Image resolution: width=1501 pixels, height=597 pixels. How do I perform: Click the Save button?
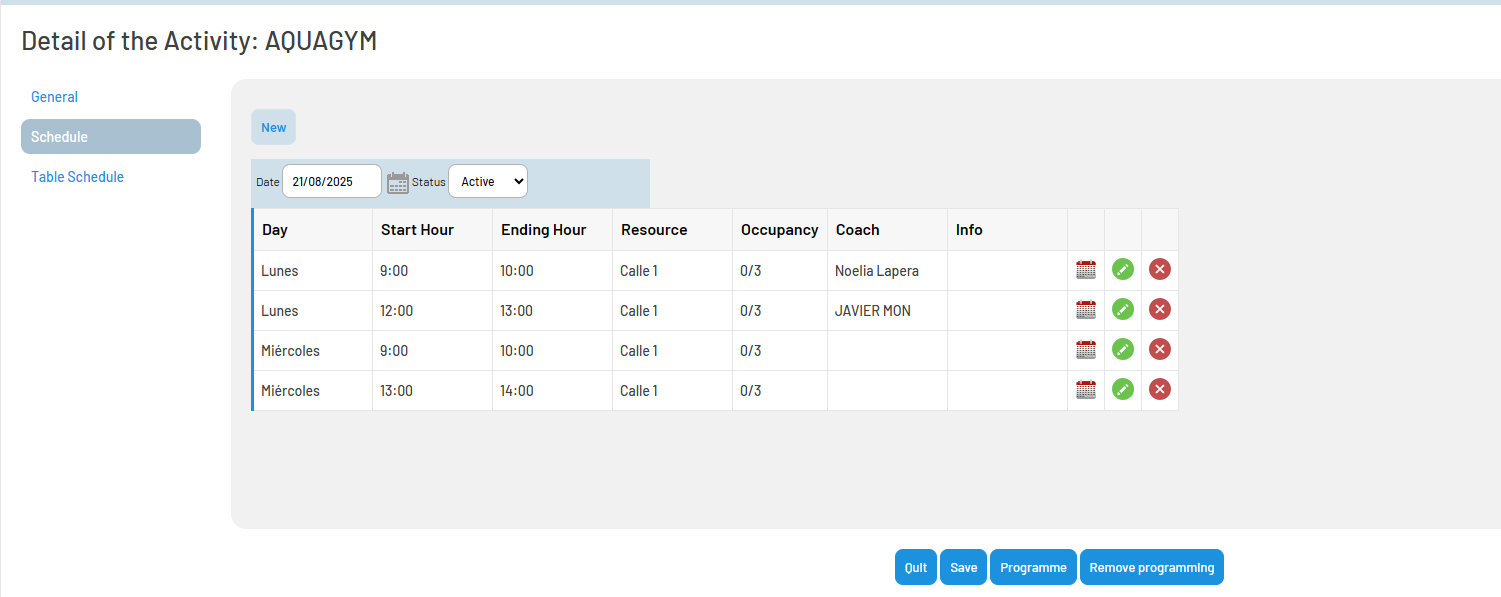964,567
